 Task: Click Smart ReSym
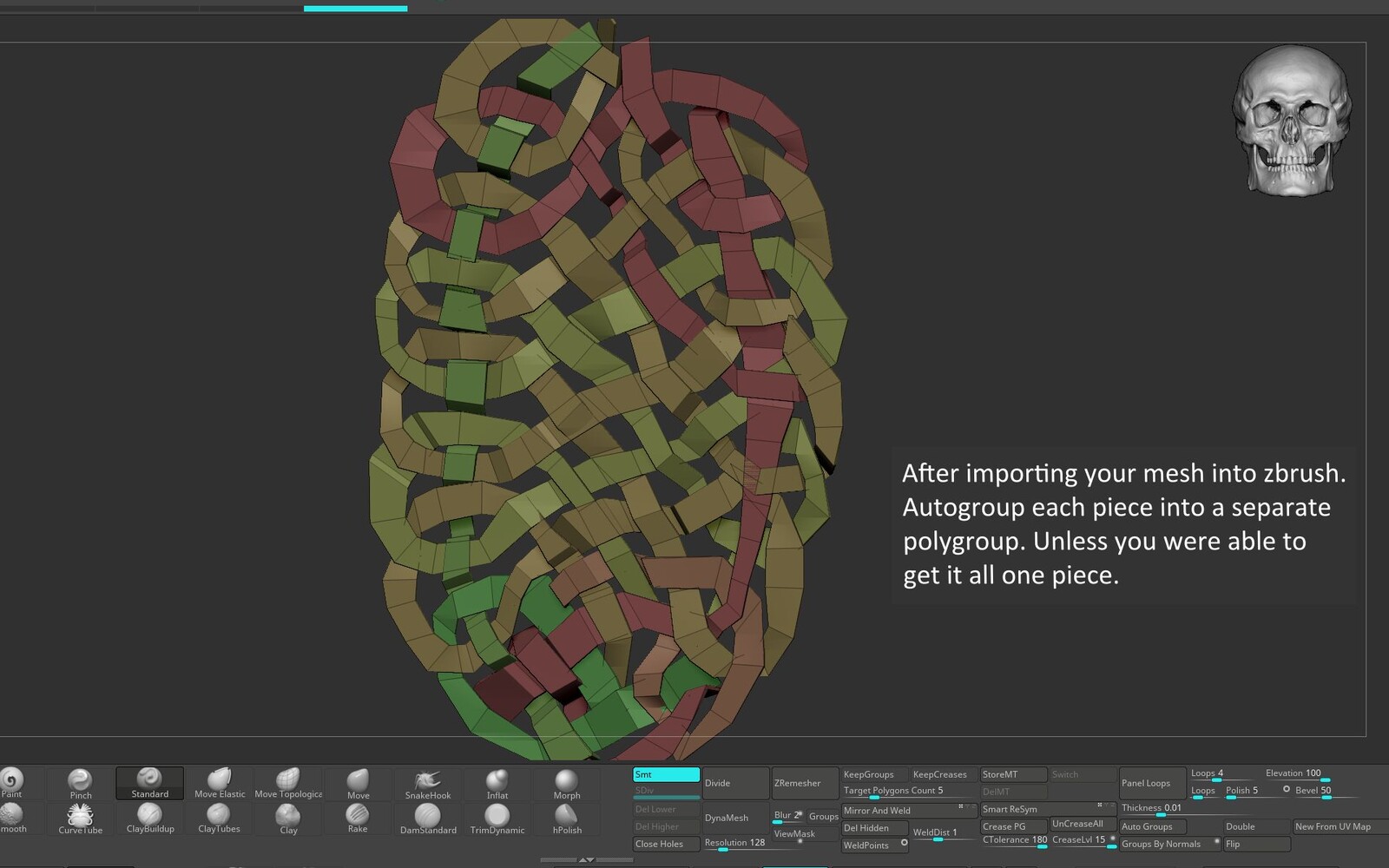(1048, 809)
